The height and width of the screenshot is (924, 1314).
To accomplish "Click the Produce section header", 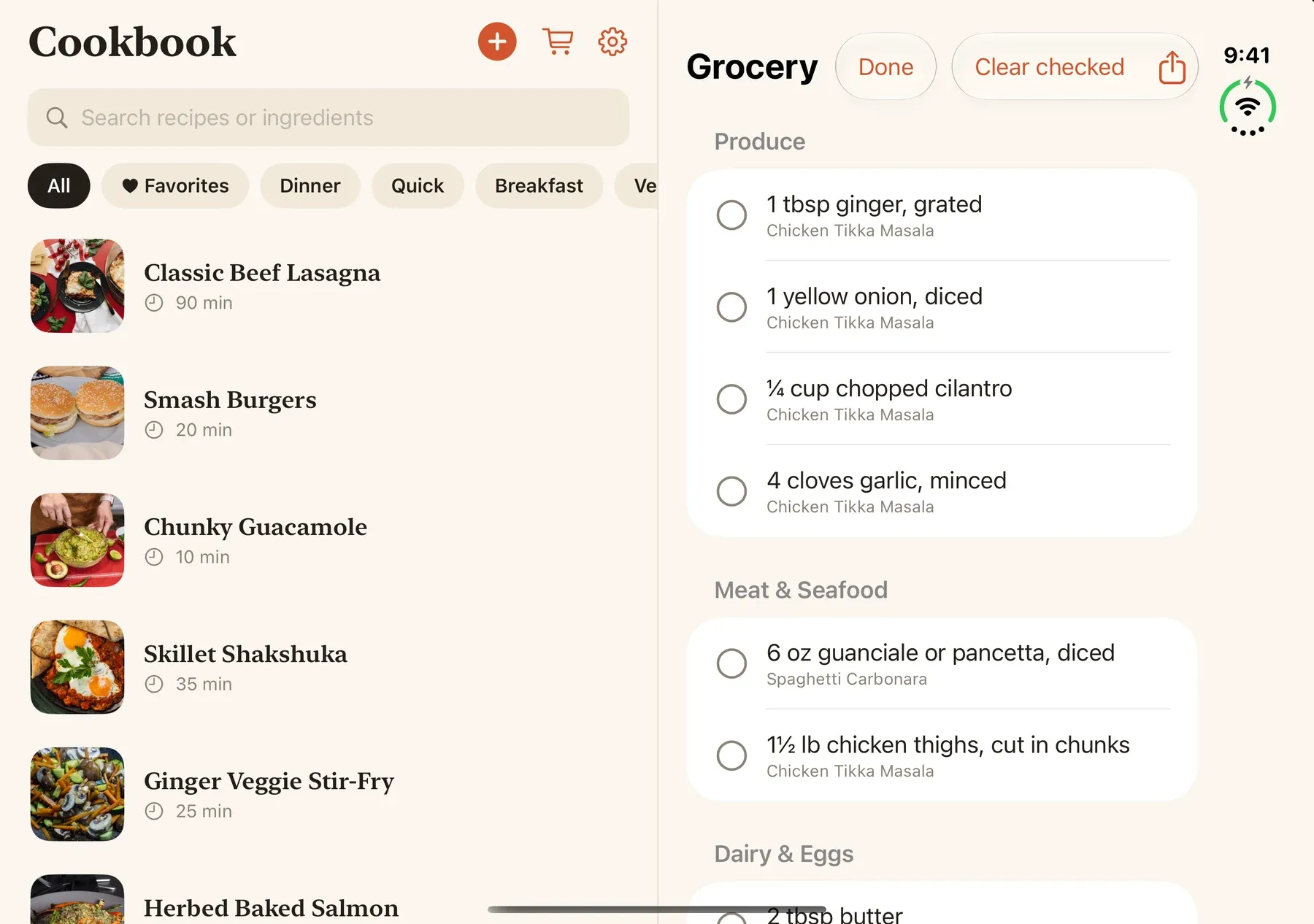I will tap(759, 142).
